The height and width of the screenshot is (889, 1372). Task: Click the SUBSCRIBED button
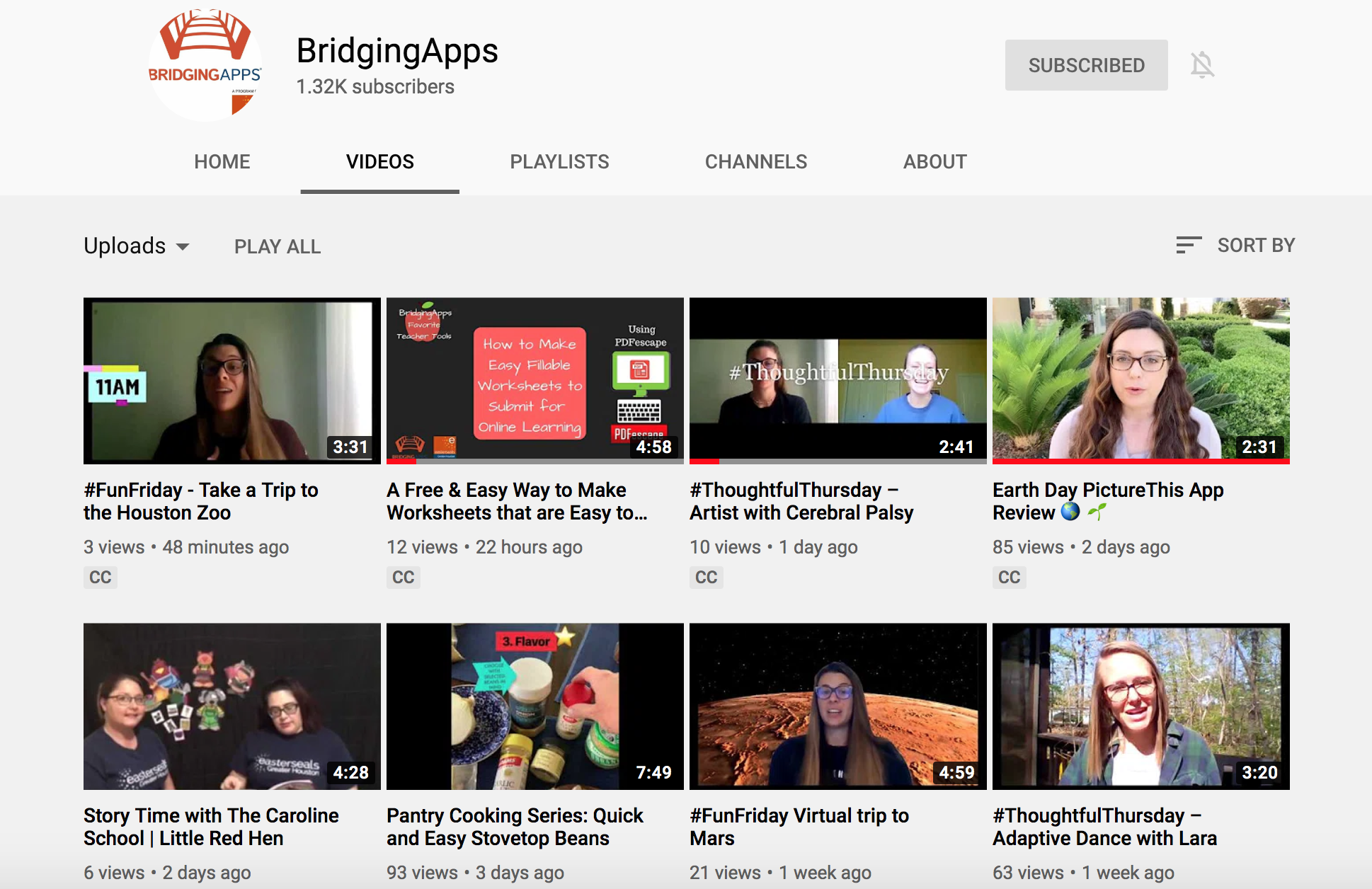click(x=1086, y=65)
